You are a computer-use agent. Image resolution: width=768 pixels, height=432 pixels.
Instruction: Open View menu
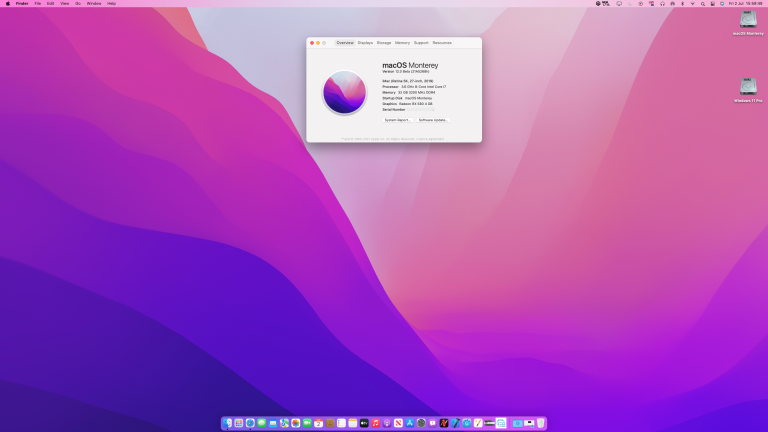[64, 3]
